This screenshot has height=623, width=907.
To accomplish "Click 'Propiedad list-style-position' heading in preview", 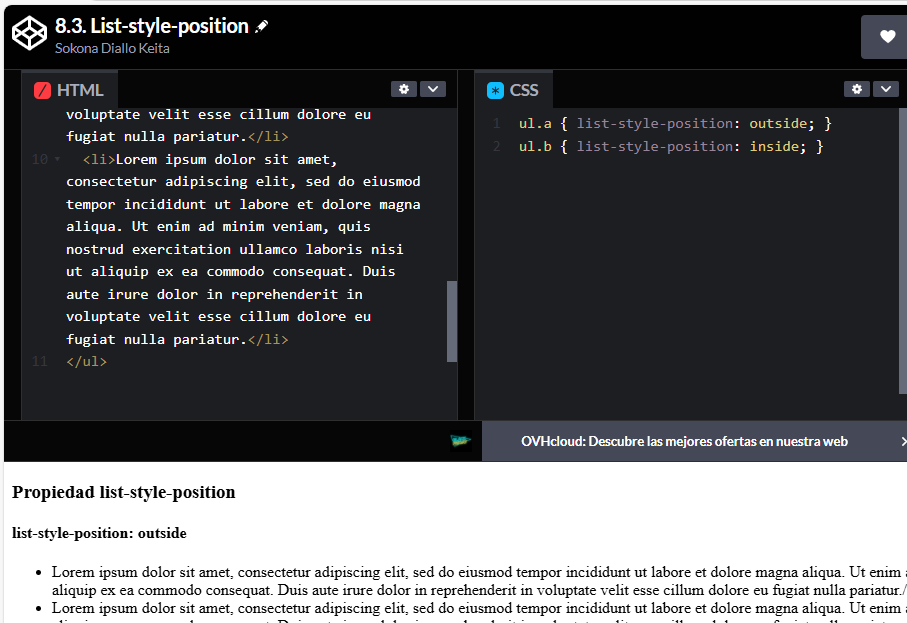I will (124, 492).
